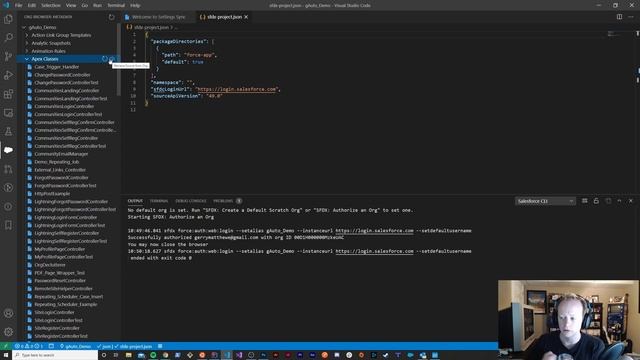Select the HttpPostExample class

pos(52,193)
